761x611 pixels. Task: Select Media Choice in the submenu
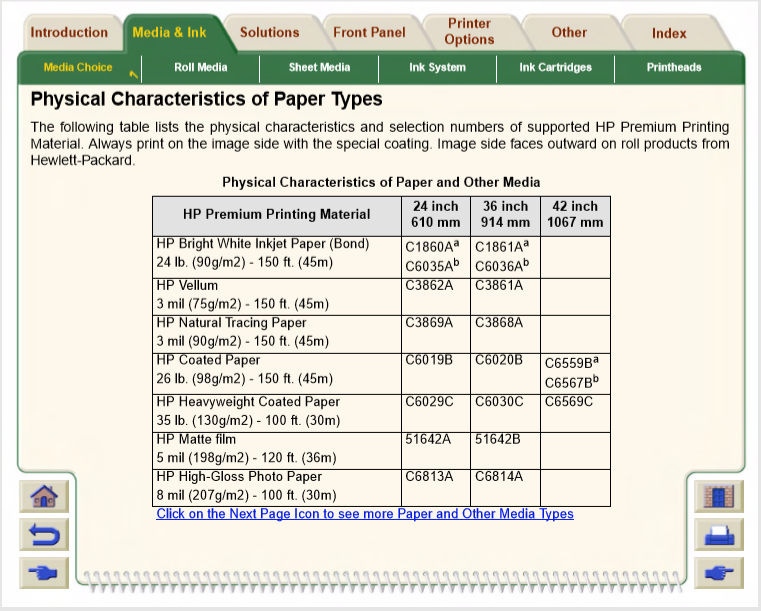[x=78, y=67]
